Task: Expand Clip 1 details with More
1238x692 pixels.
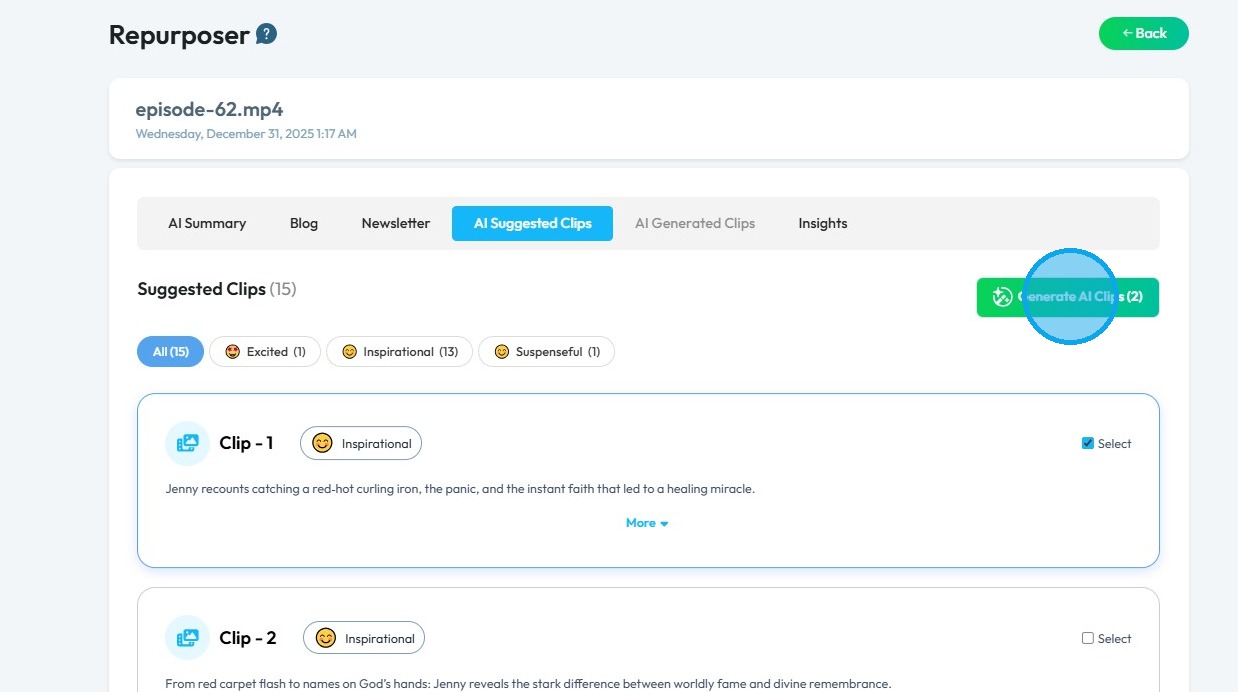Action: pos(641,523)
